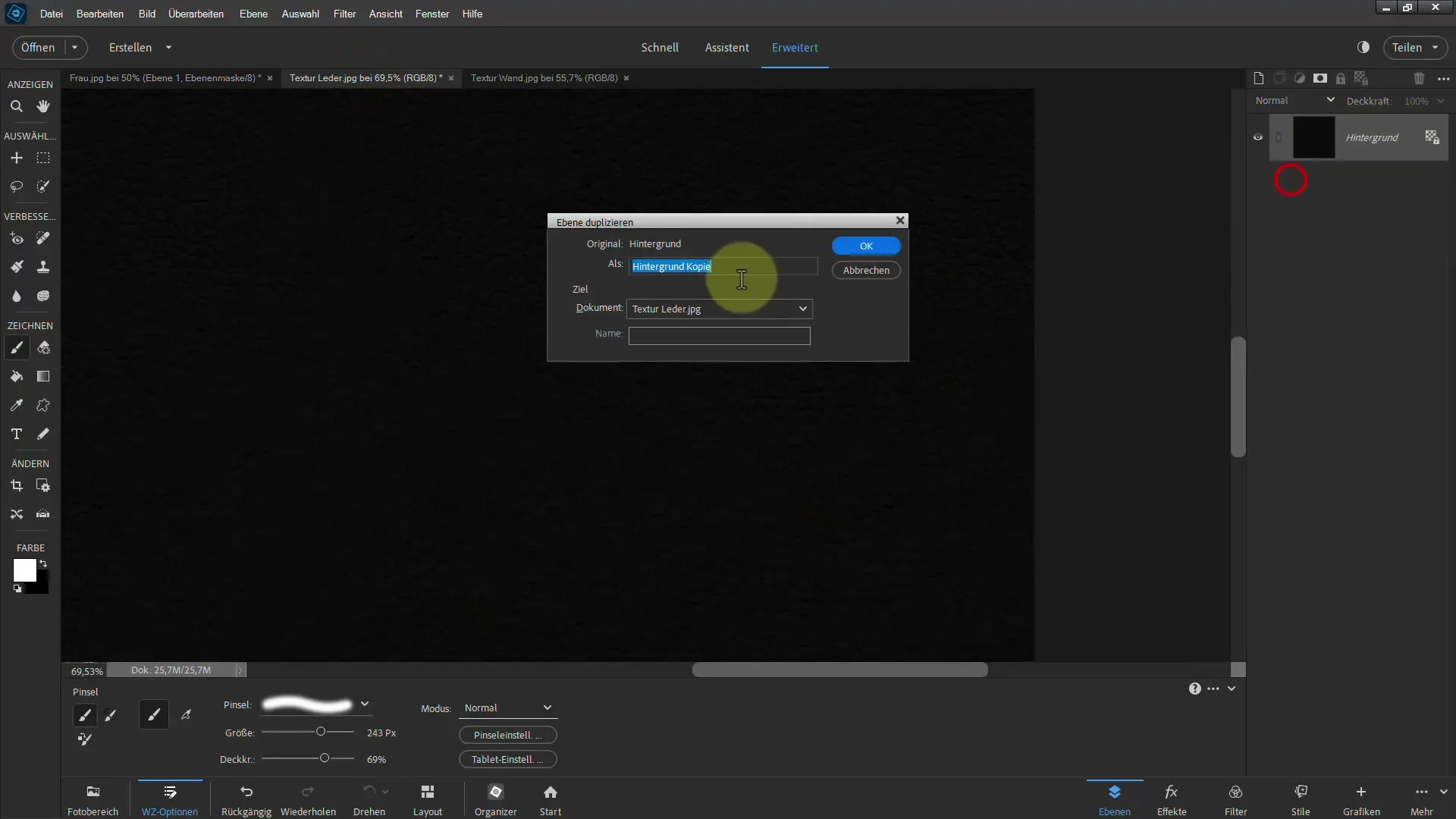Select the Healing Brush tool
Screen dimensions: 1456x819
click(43, 238)
